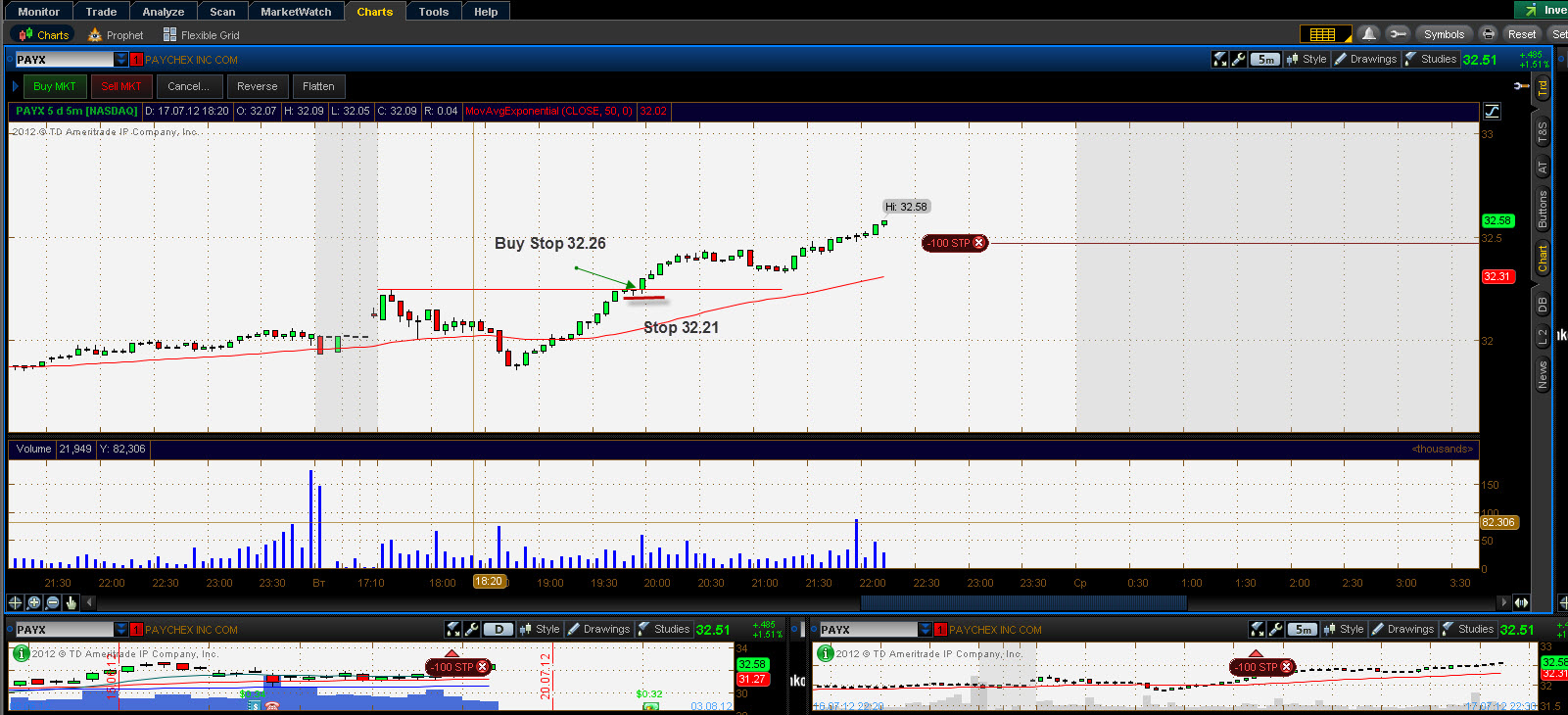This screenshot has width=1568, height=715.
Task: Click the Symbols button
Action: [1445, 34]
